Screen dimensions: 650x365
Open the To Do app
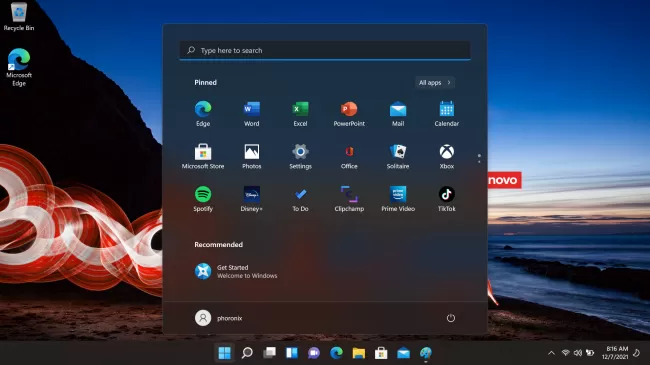pos(300,199)
